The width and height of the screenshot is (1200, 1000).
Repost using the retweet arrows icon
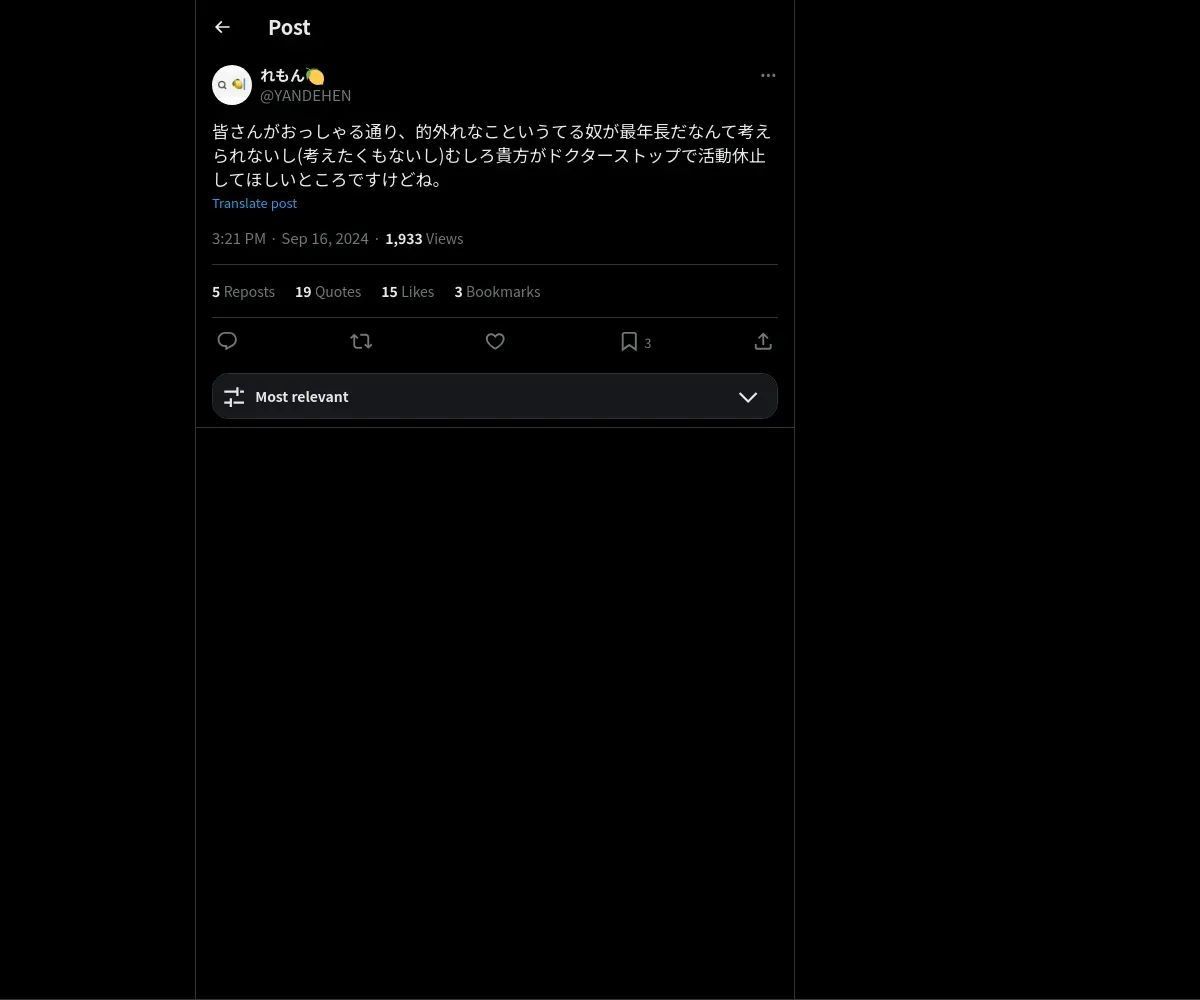click(x=361, y=342)
